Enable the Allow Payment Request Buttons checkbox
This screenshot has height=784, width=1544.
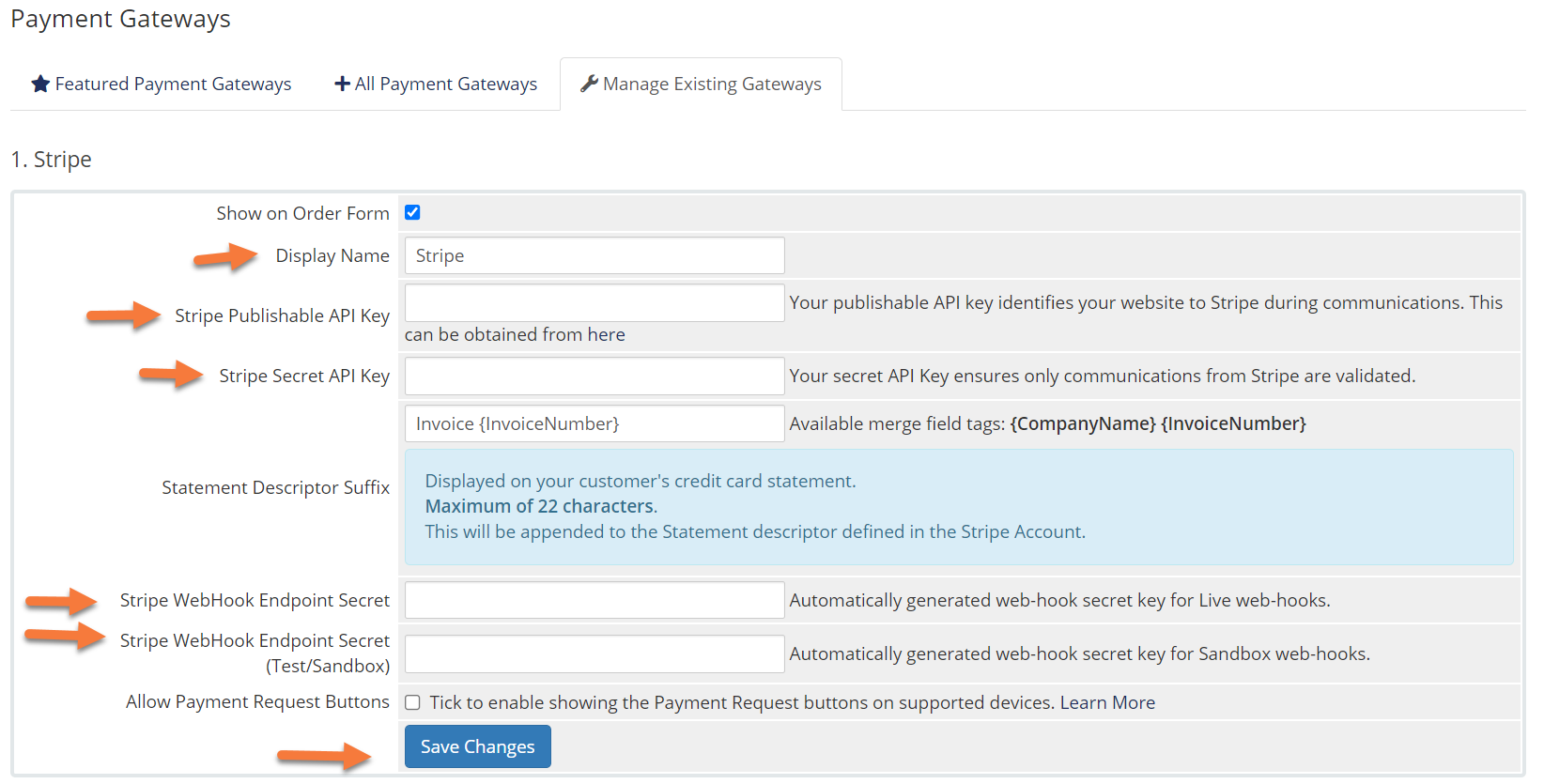pyautogui.click(x=412, y=703)
